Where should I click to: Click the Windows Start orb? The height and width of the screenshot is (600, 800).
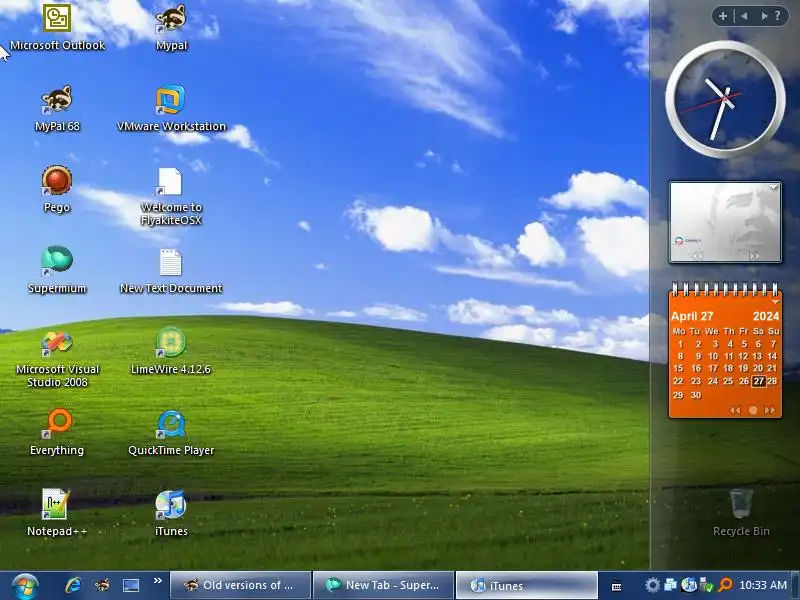(24, 587)
